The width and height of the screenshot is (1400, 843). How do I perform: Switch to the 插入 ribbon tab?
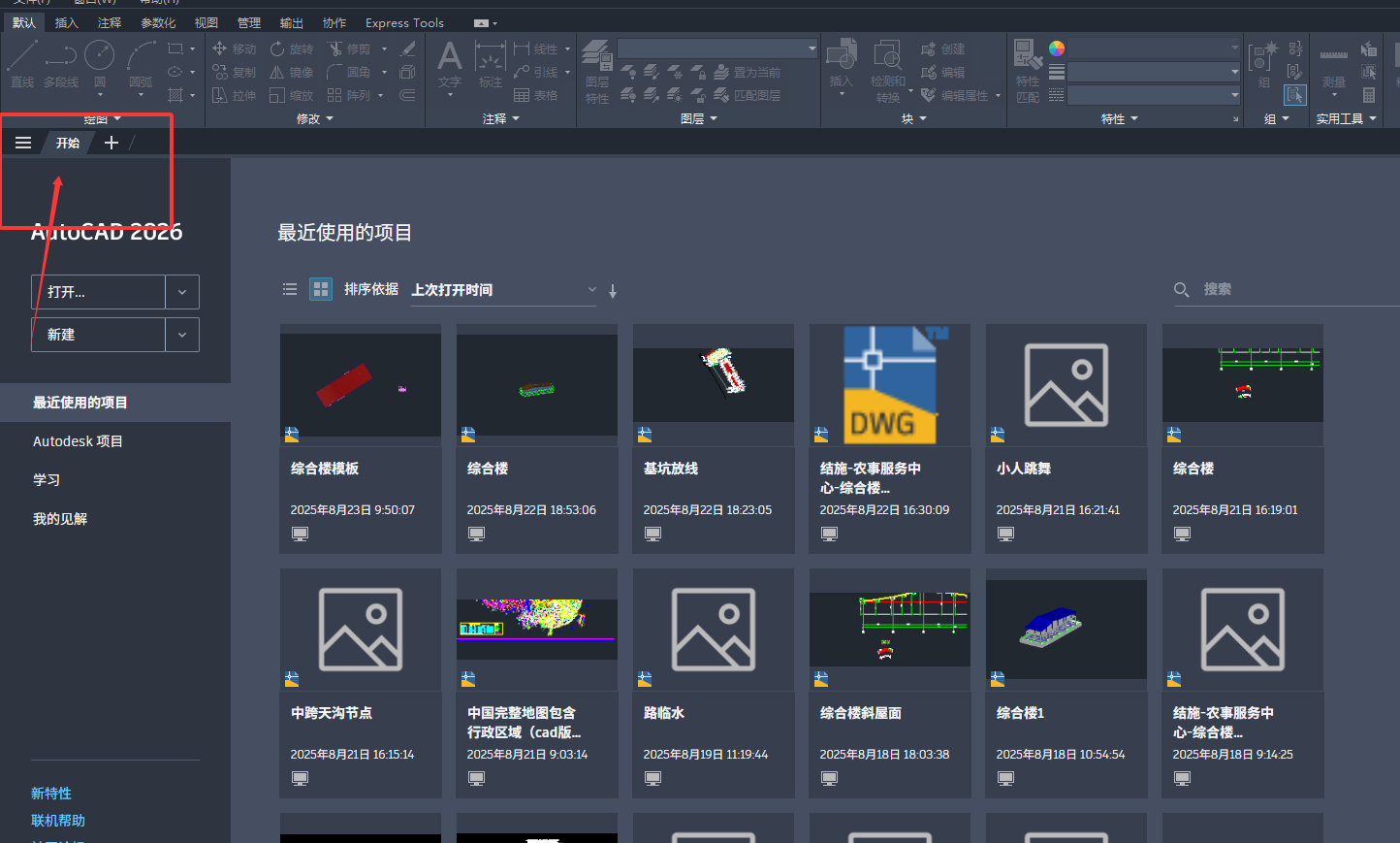[x=66, y=22]
